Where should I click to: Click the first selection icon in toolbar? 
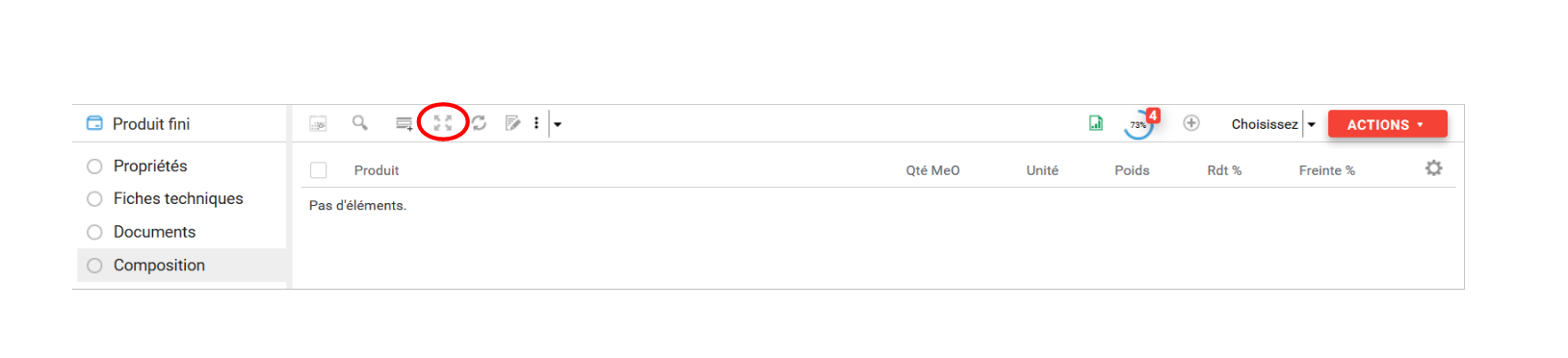pyautogui.click(x=318, y=123)
